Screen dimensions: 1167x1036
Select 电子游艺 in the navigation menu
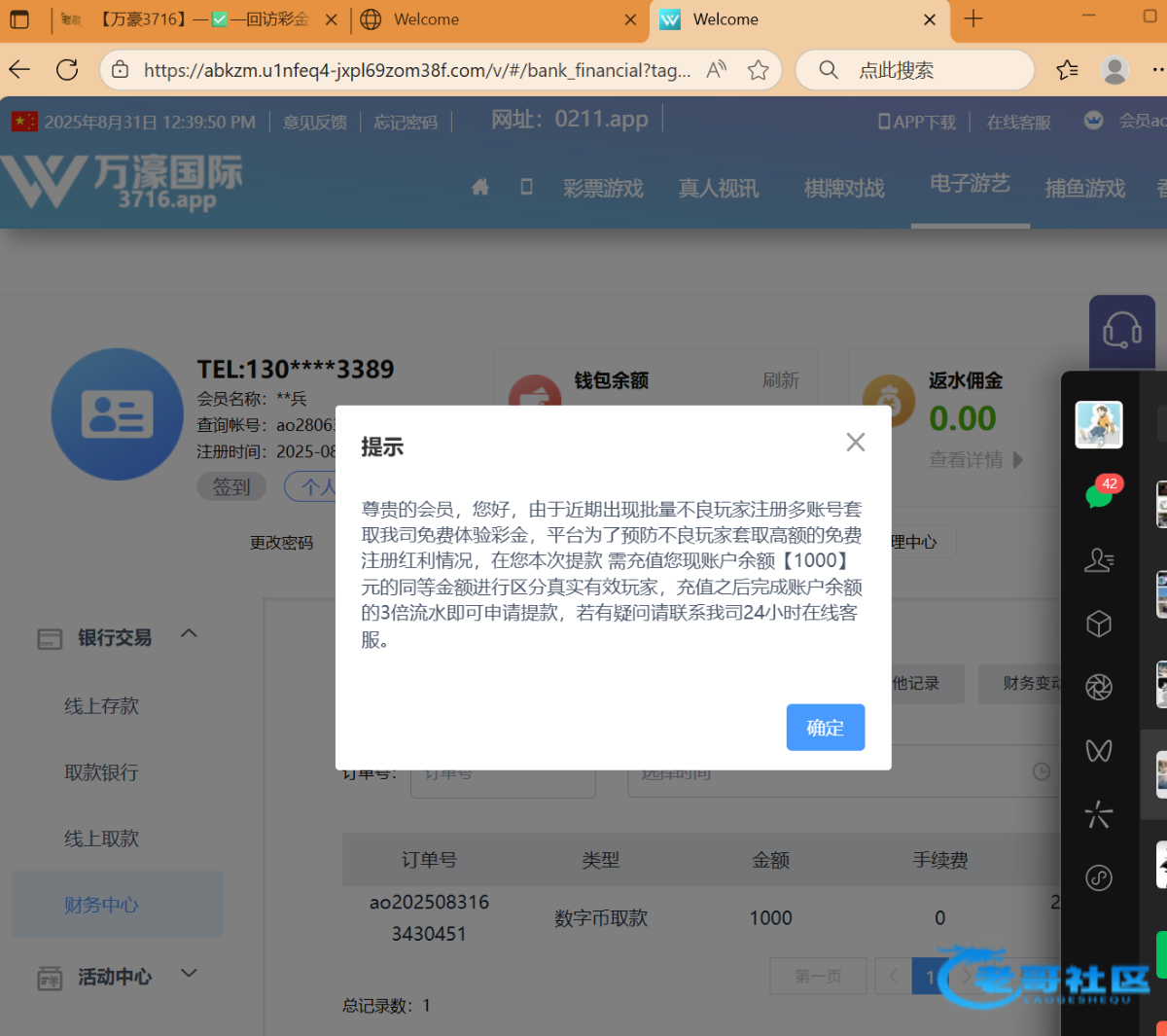point(970,185)
